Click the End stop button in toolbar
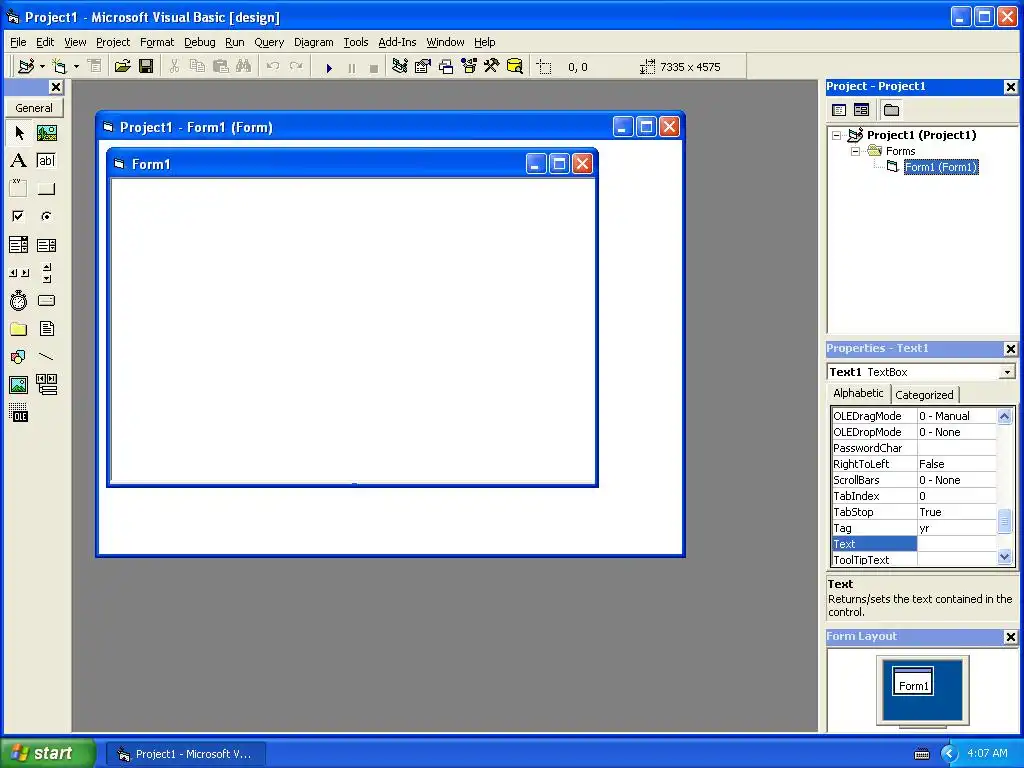 [374, 67]
